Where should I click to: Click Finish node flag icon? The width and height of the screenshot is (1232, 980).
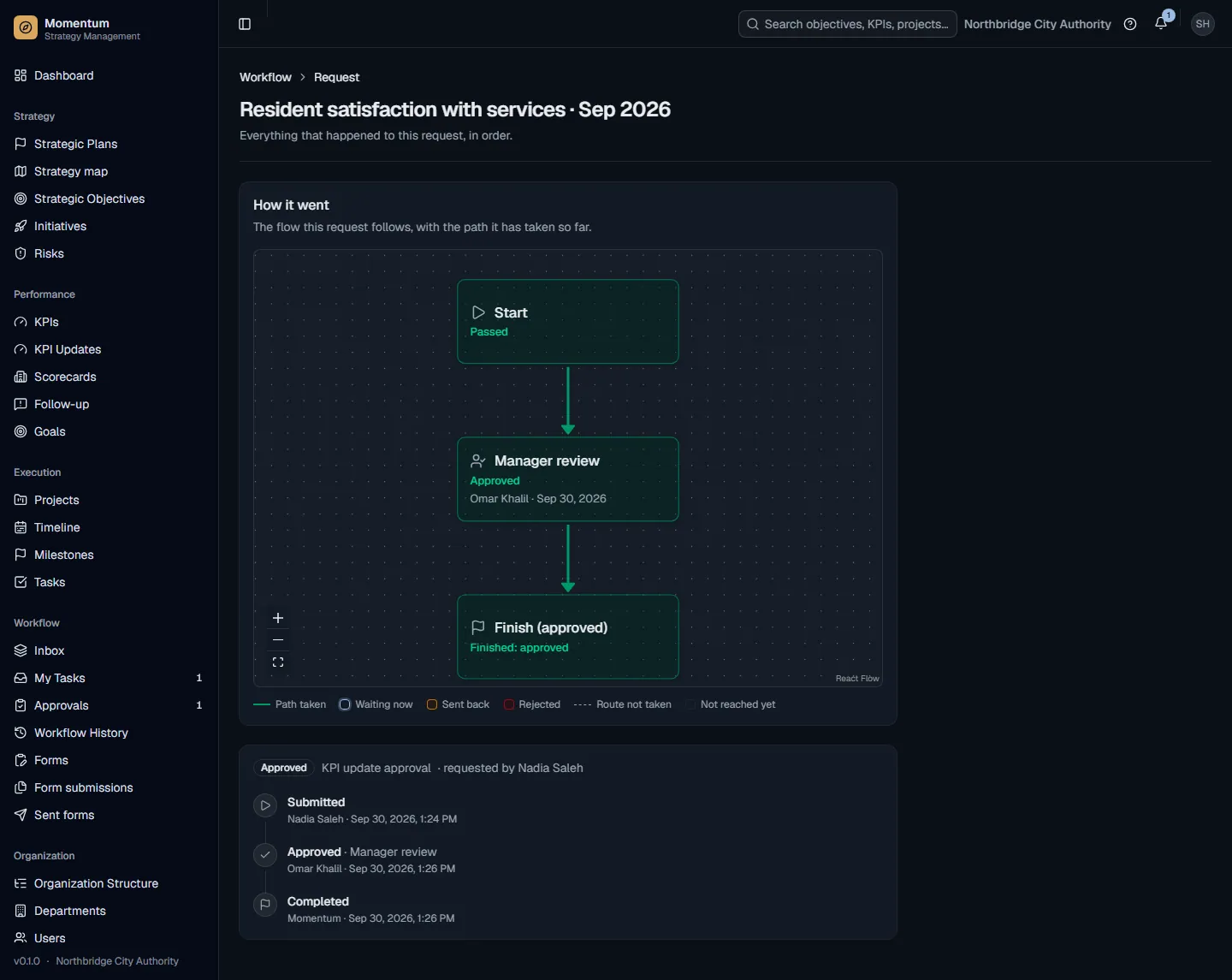click(478, 627)
